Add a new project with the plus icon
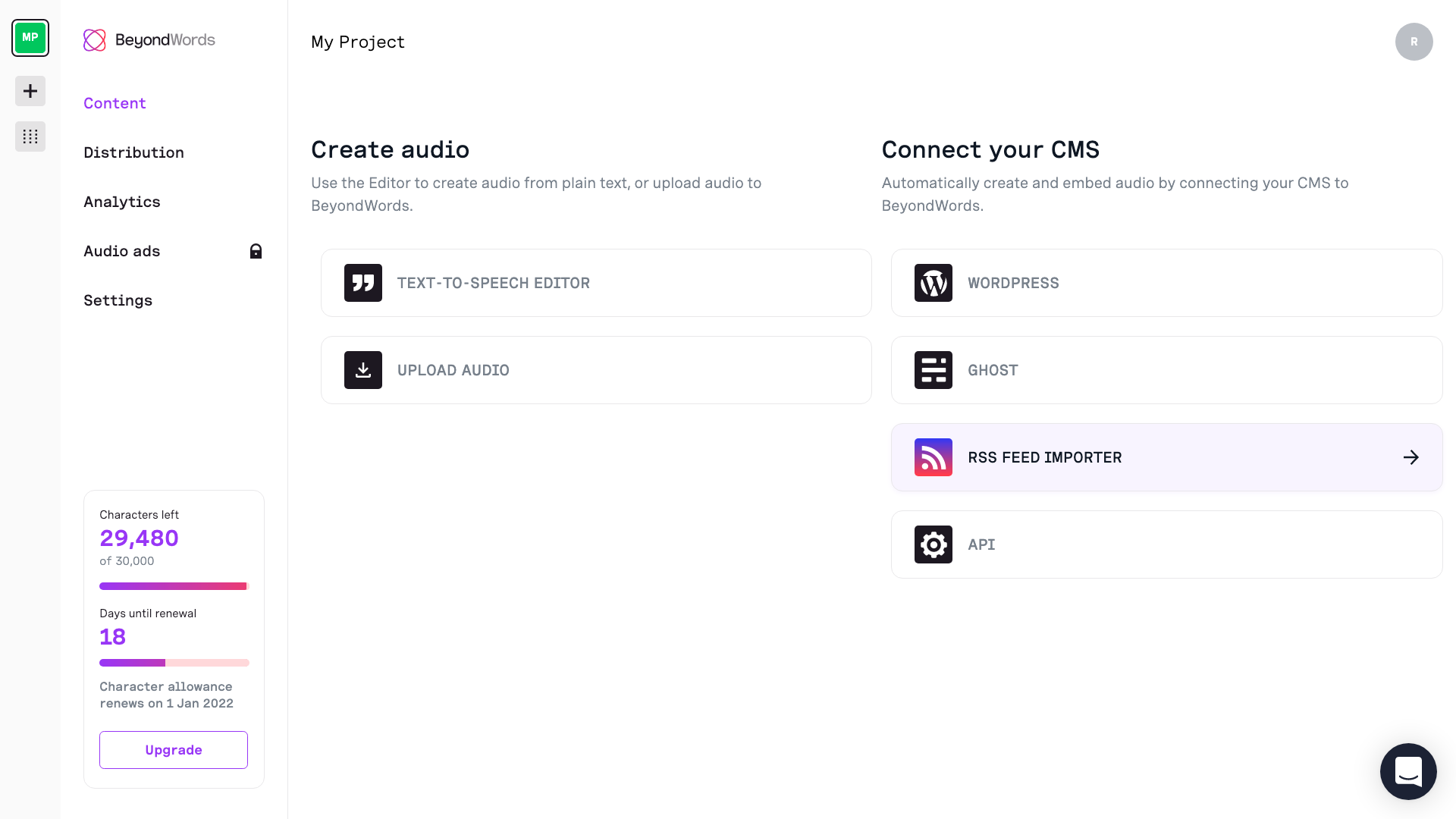Viewport: 1456px width, 819px height. [x=30, y=91]
